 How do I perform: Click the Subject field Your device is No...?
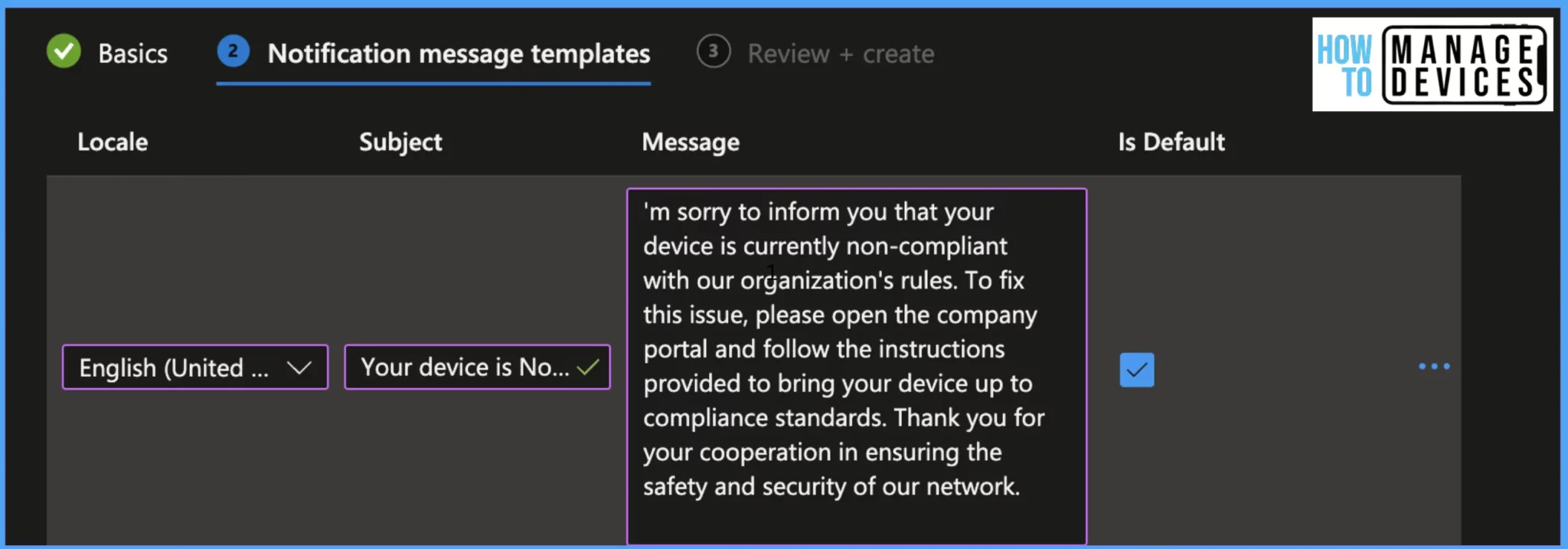[x=477, y=368]
